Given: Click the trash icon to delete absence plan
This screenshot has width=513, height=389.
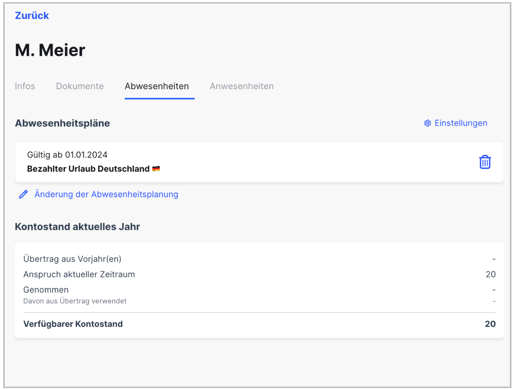Looking at the screenshot, I should click(x=485, y=162).
